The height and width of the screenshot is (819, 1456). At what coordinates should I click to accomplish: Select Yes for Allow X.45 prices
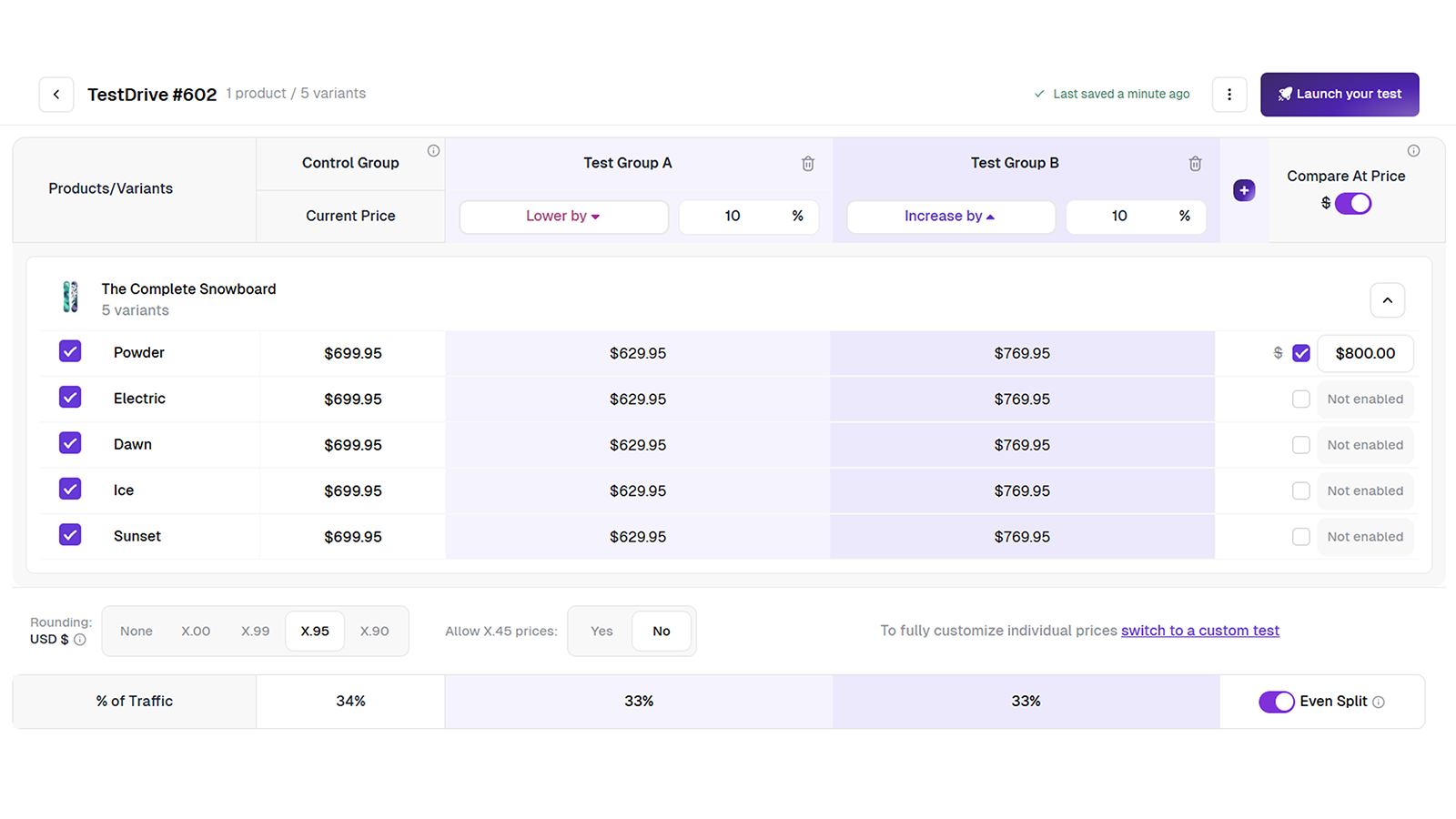click(x=602, y=632)
